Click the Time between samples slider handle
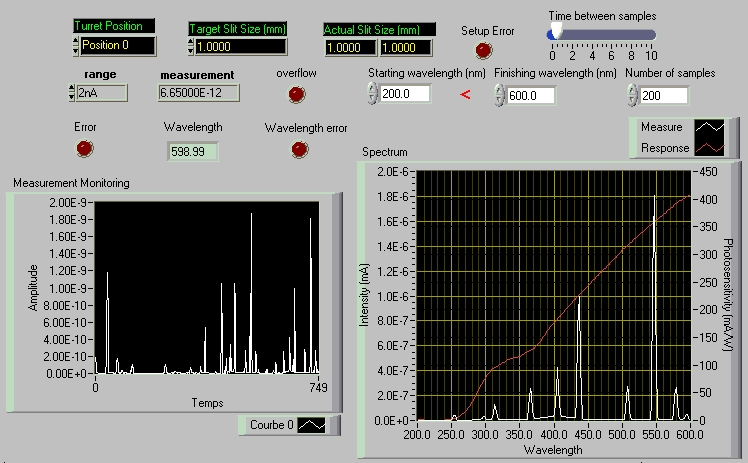 [x=555, y=33]
